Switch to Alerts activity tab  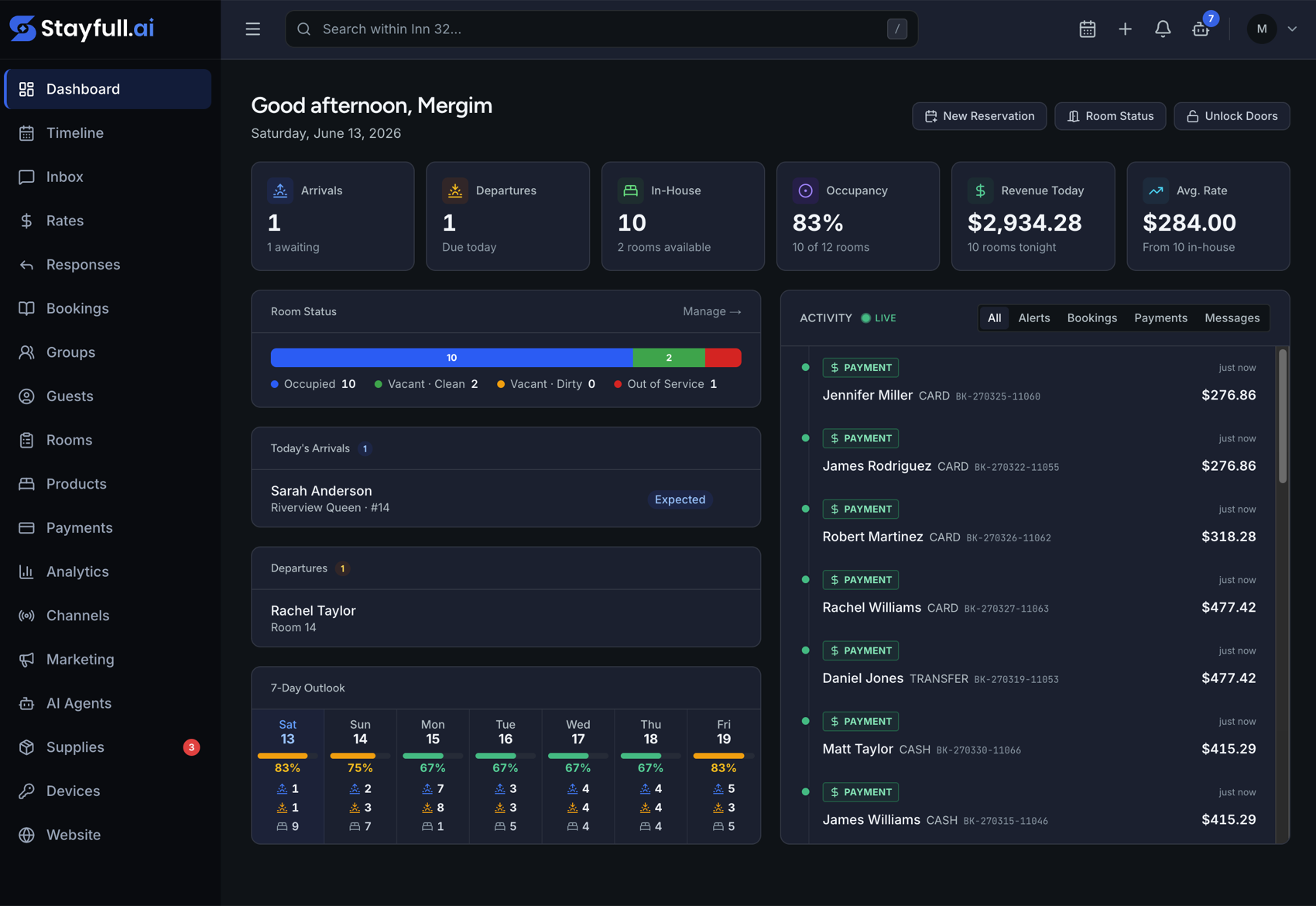pos(1033,318)
